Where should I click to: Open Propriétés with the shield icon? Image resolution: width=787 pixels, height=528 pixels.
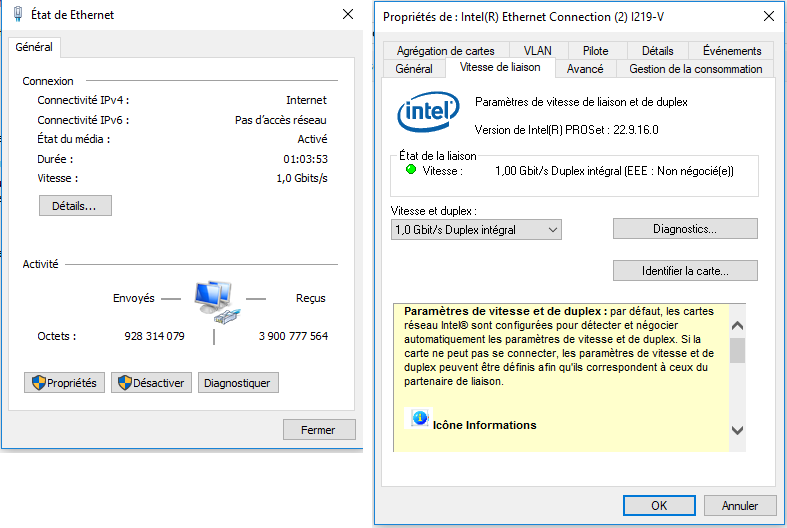(64, 383)
